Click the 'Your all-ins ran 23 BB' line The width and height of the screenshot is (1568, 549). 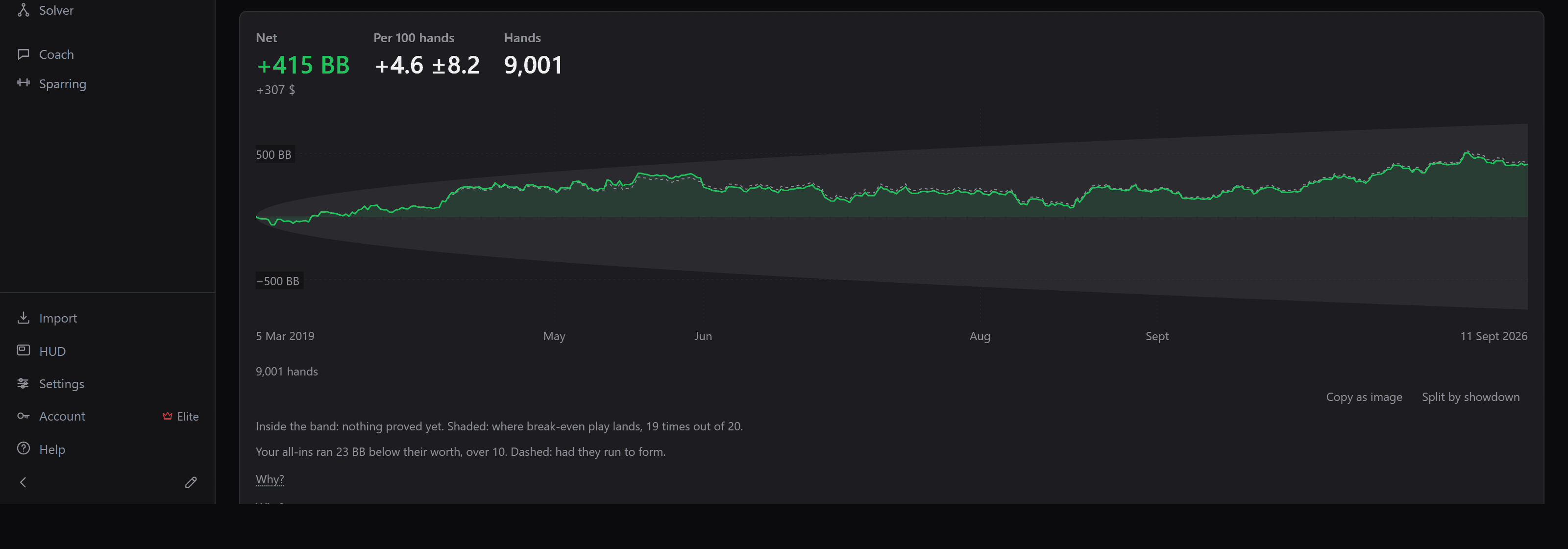click(461, 451)
